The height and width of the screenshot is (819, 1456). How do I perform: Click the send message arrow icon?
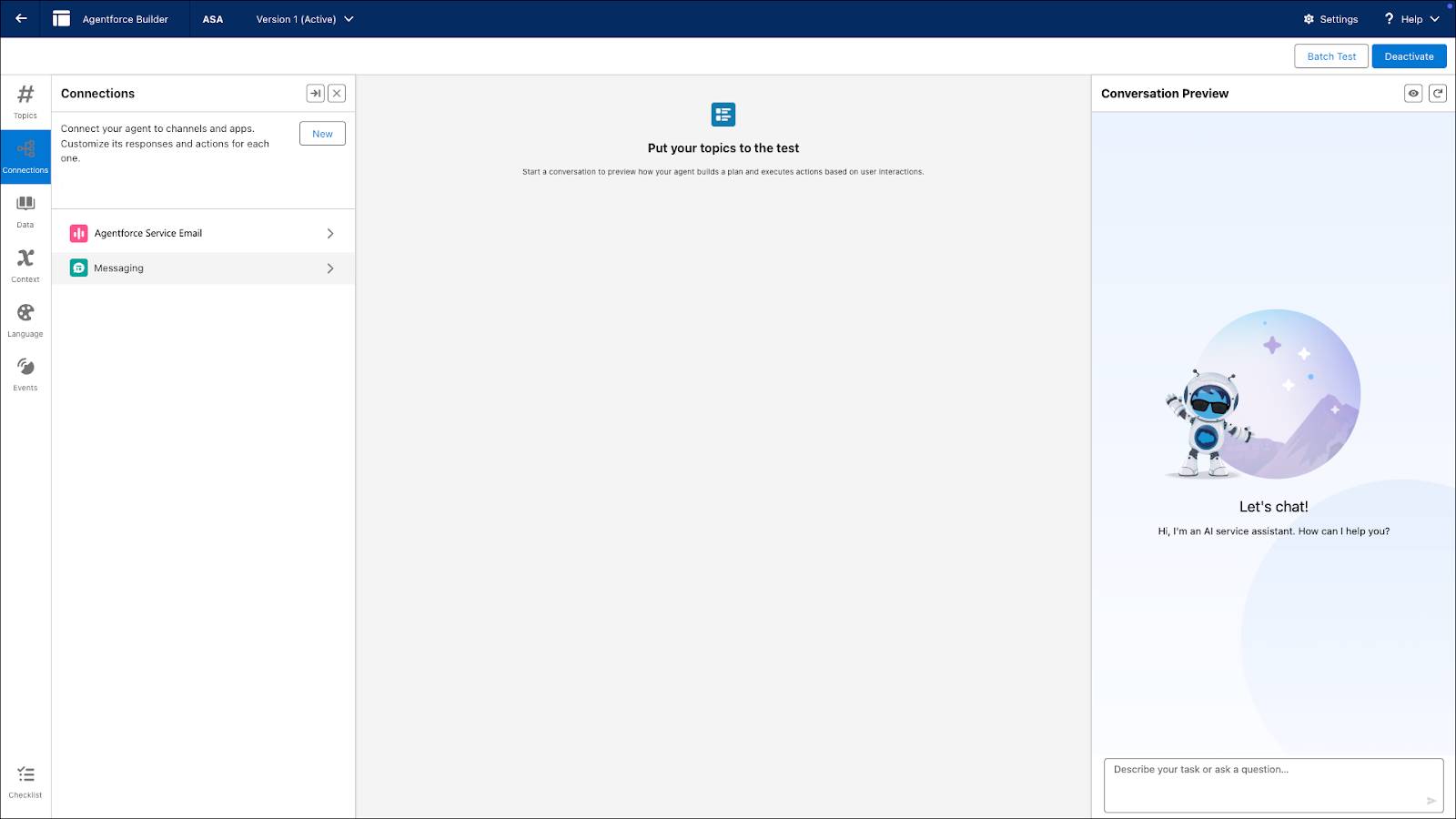pyautogui.click(x=1433, y=801)
